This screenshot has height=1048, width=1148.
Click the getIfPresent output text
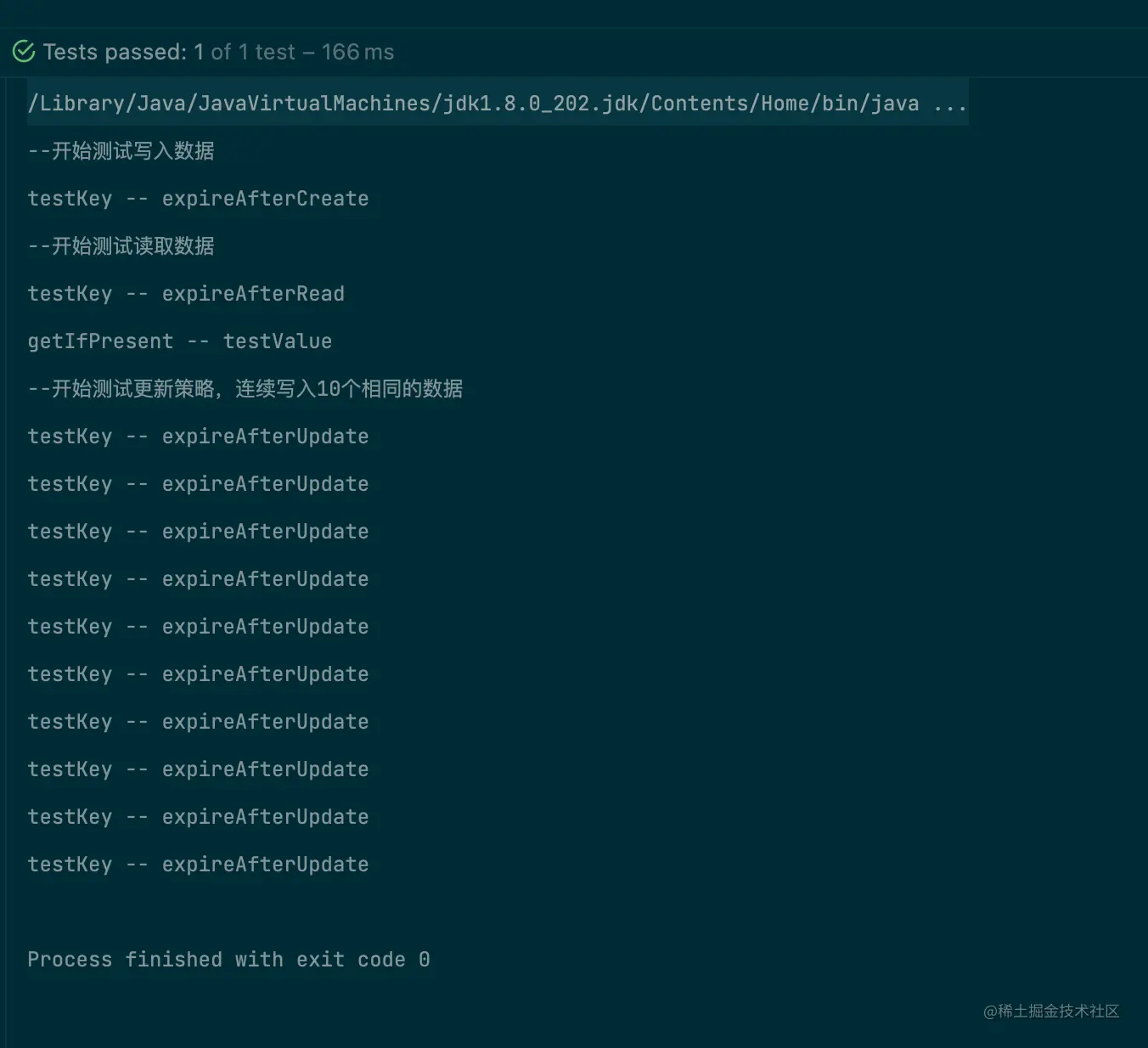pyautogui.click(x=100, y=341)
